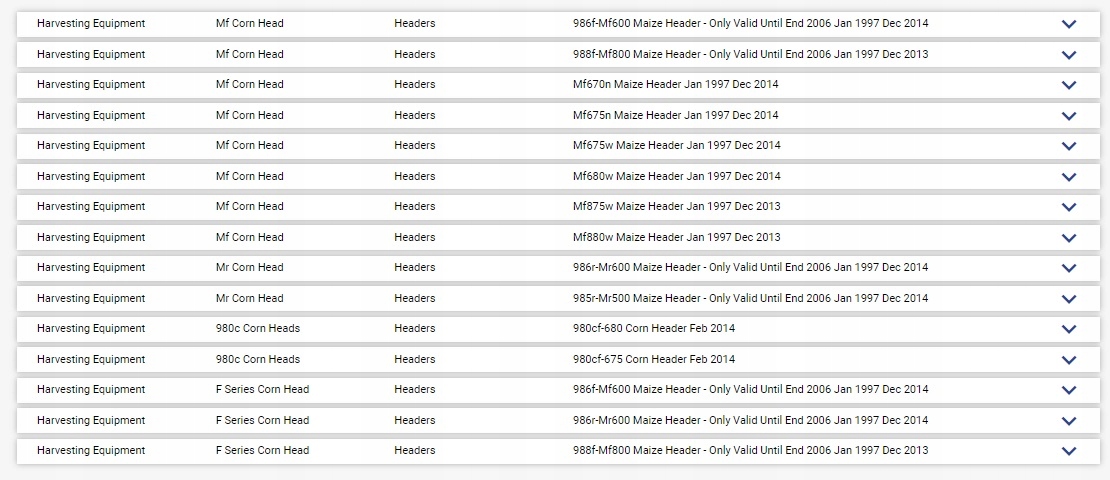Screen dimensions: 1110x480
Task: Expand the Mf675w Maize Header row chevron
Action: 1069,146
